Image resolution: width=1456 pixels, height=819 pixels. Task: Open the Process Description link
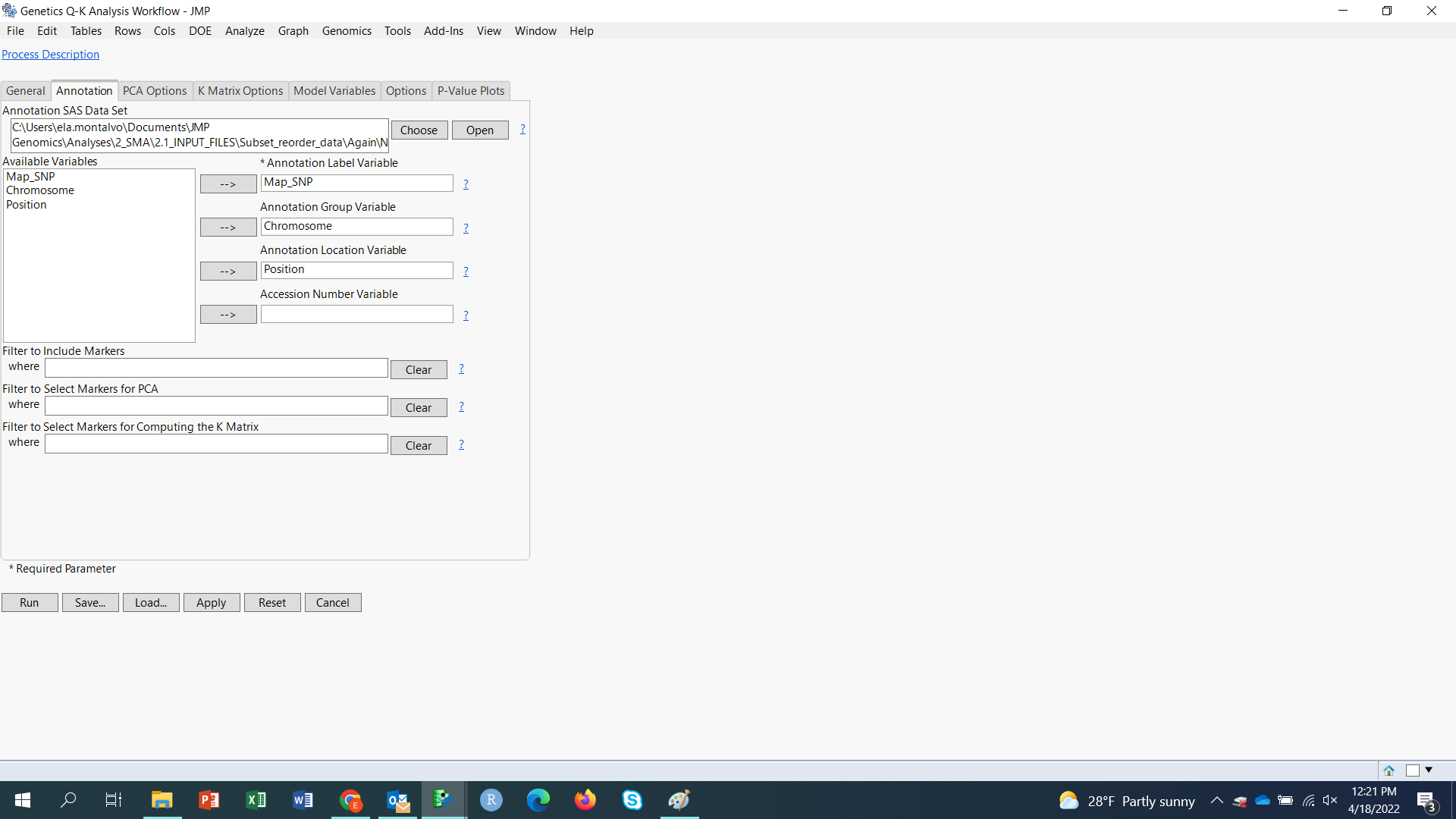tap(50, 55)
